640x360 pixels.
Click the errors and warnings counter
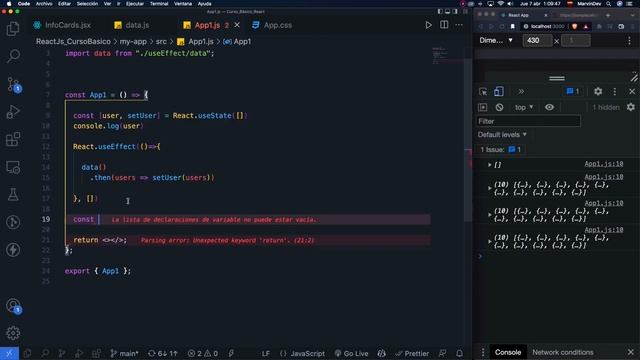[x=203, y=353]
